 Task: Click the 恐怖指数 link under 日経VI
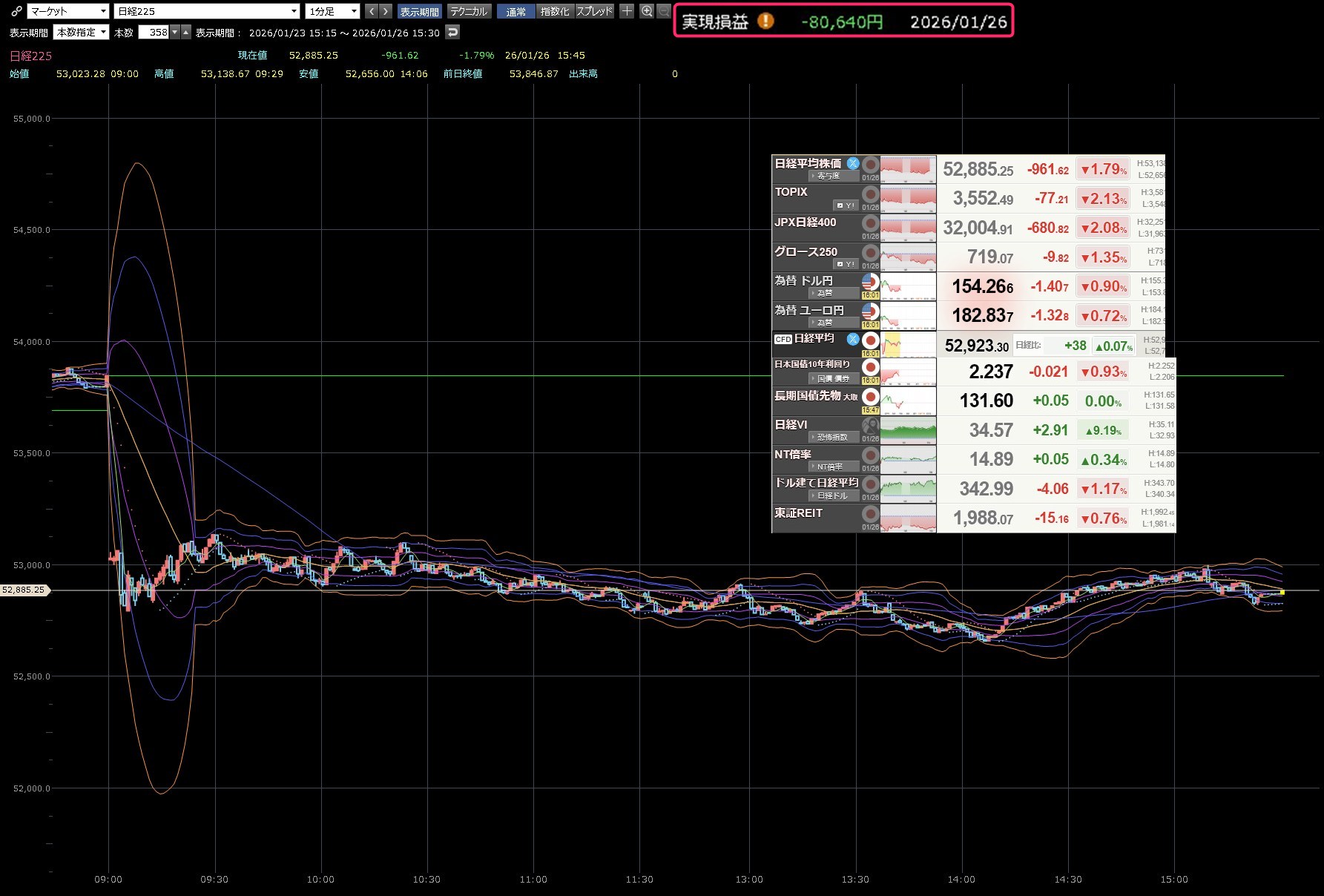coord(831,438)
